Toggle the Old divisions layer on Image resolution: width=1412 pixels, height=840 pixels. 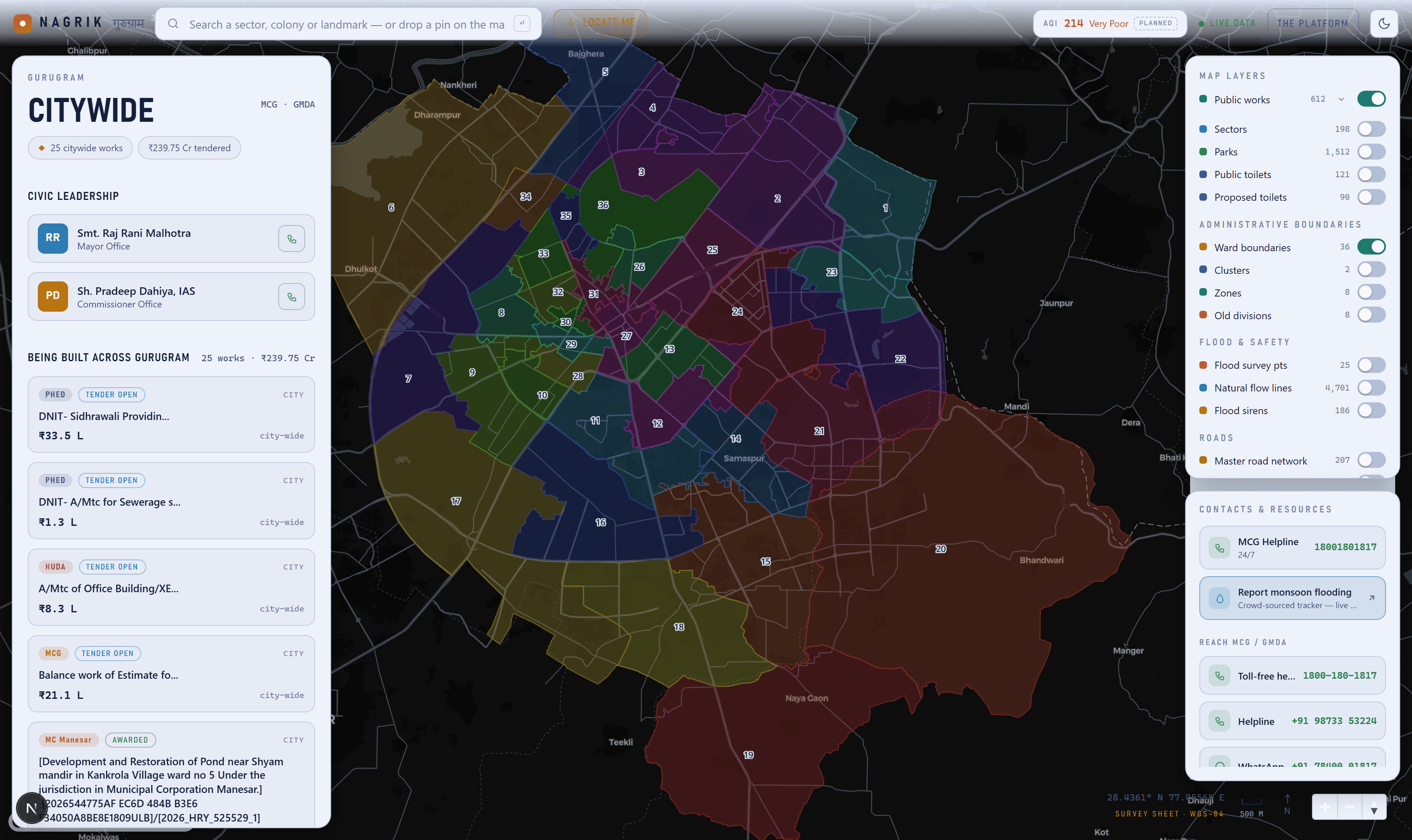tap(1371, 315)
